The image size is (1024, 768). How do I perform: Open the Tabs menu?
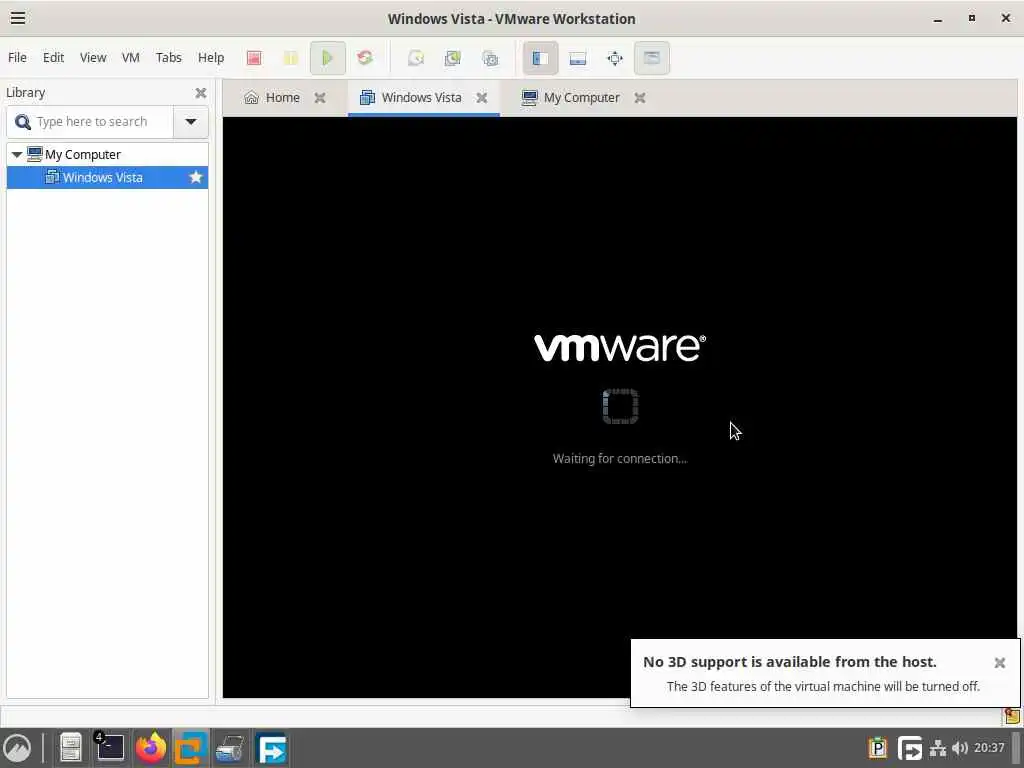pos(168,57)
